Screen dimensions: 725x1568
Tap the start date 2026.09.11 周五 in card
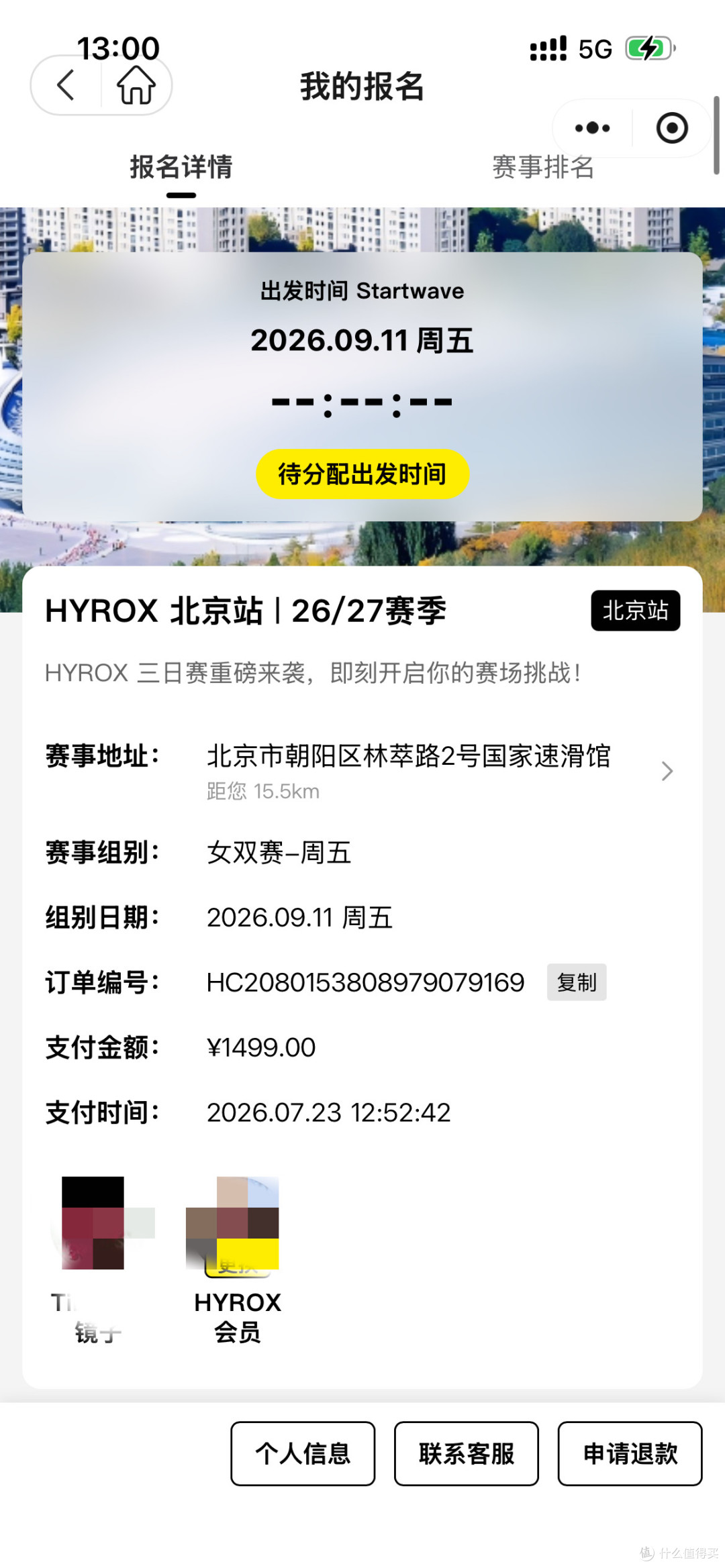point(362,340)
